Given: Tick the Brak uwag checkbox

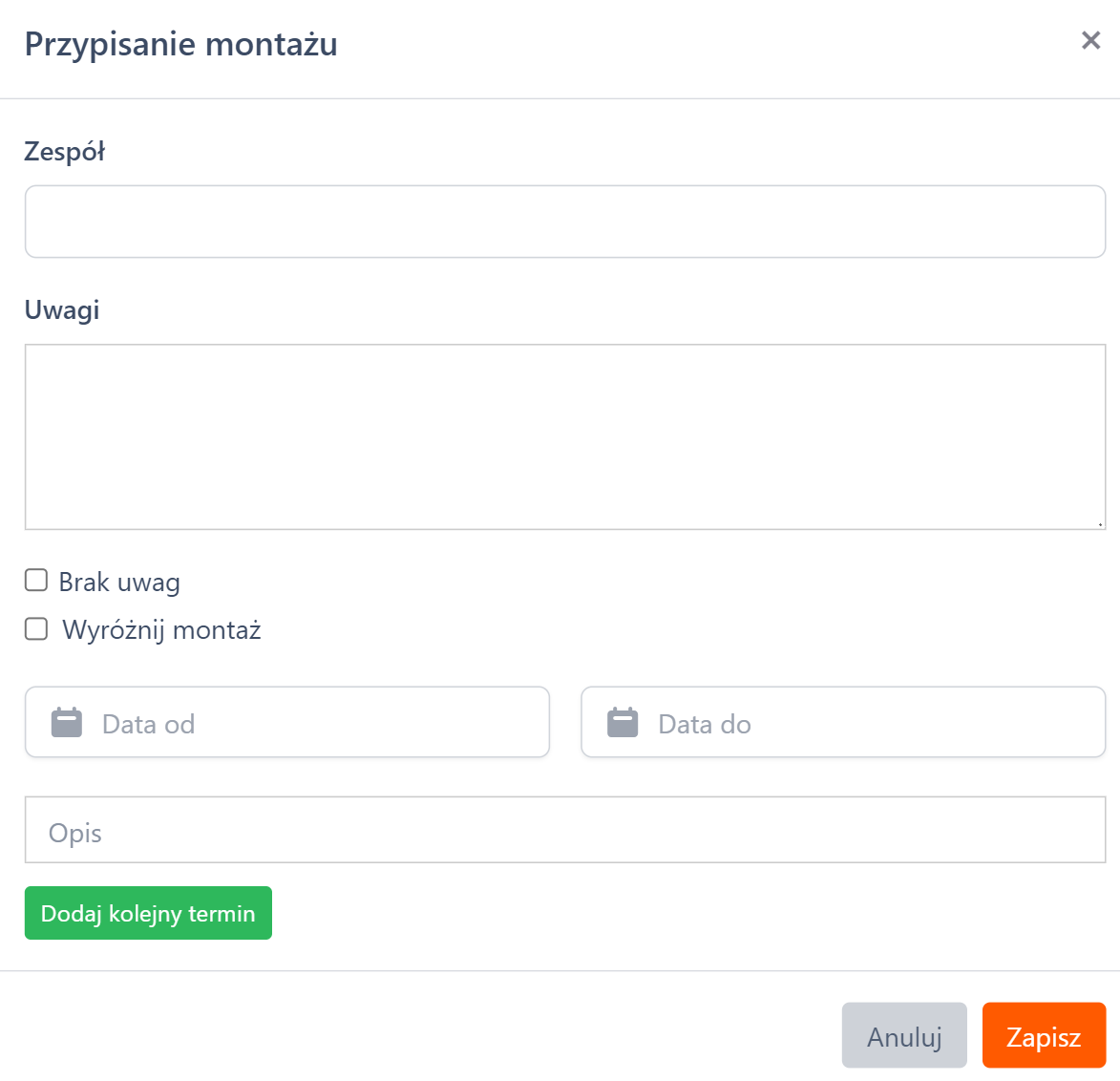Looking at the screenshot, I should coord(36,581).
